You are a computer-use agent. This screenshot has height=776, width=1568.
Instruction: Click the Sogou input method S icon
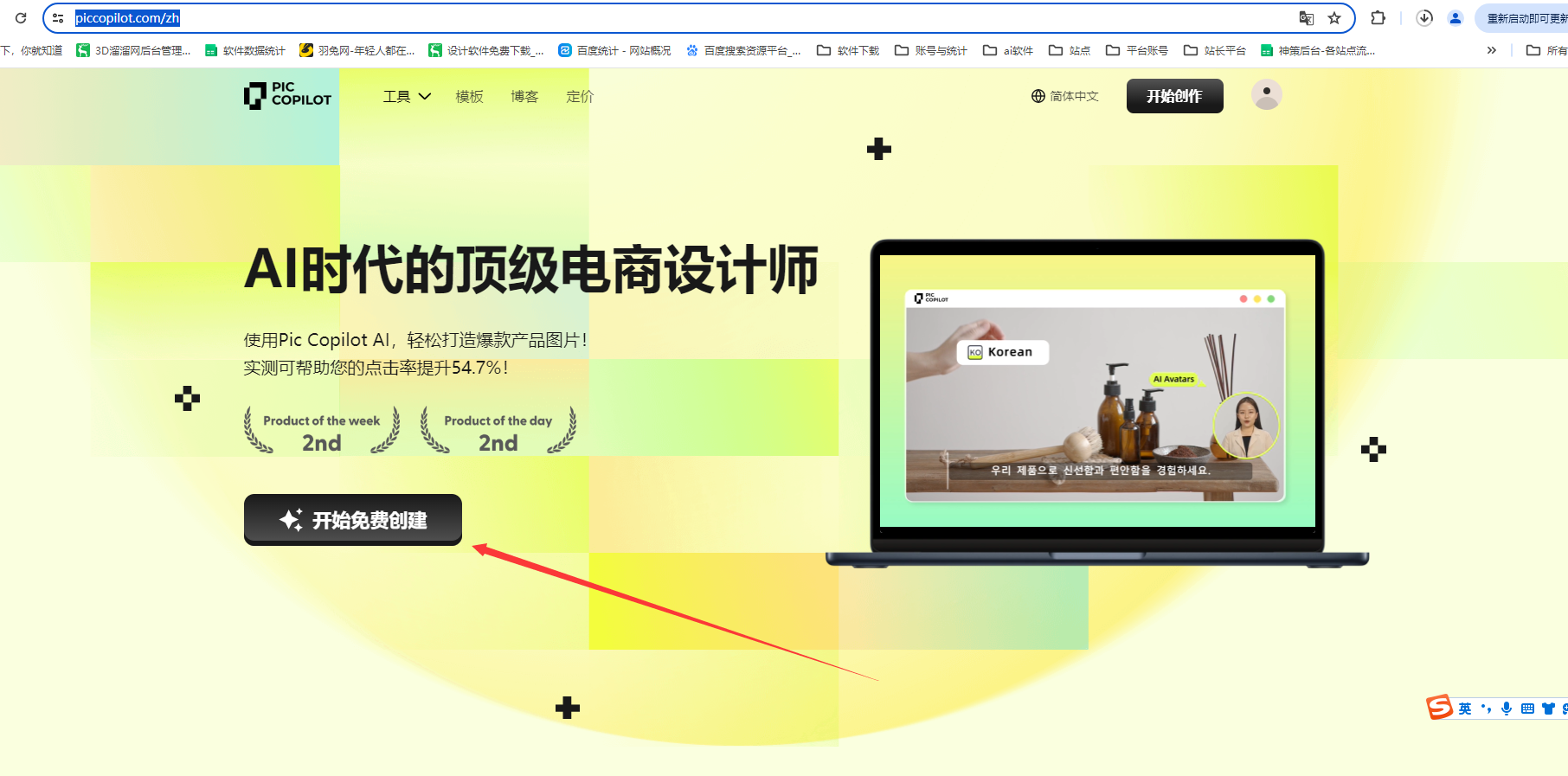(1439, 708)
